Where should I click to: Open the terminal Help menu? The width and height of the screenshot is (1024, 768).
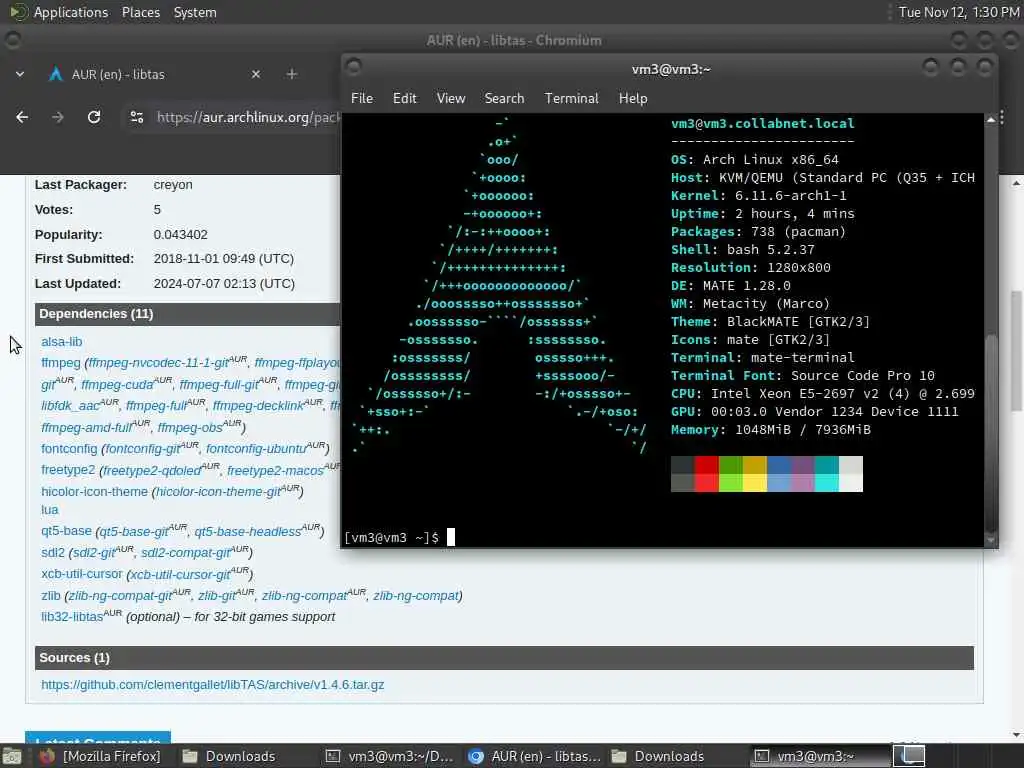(x=633, y=98)
